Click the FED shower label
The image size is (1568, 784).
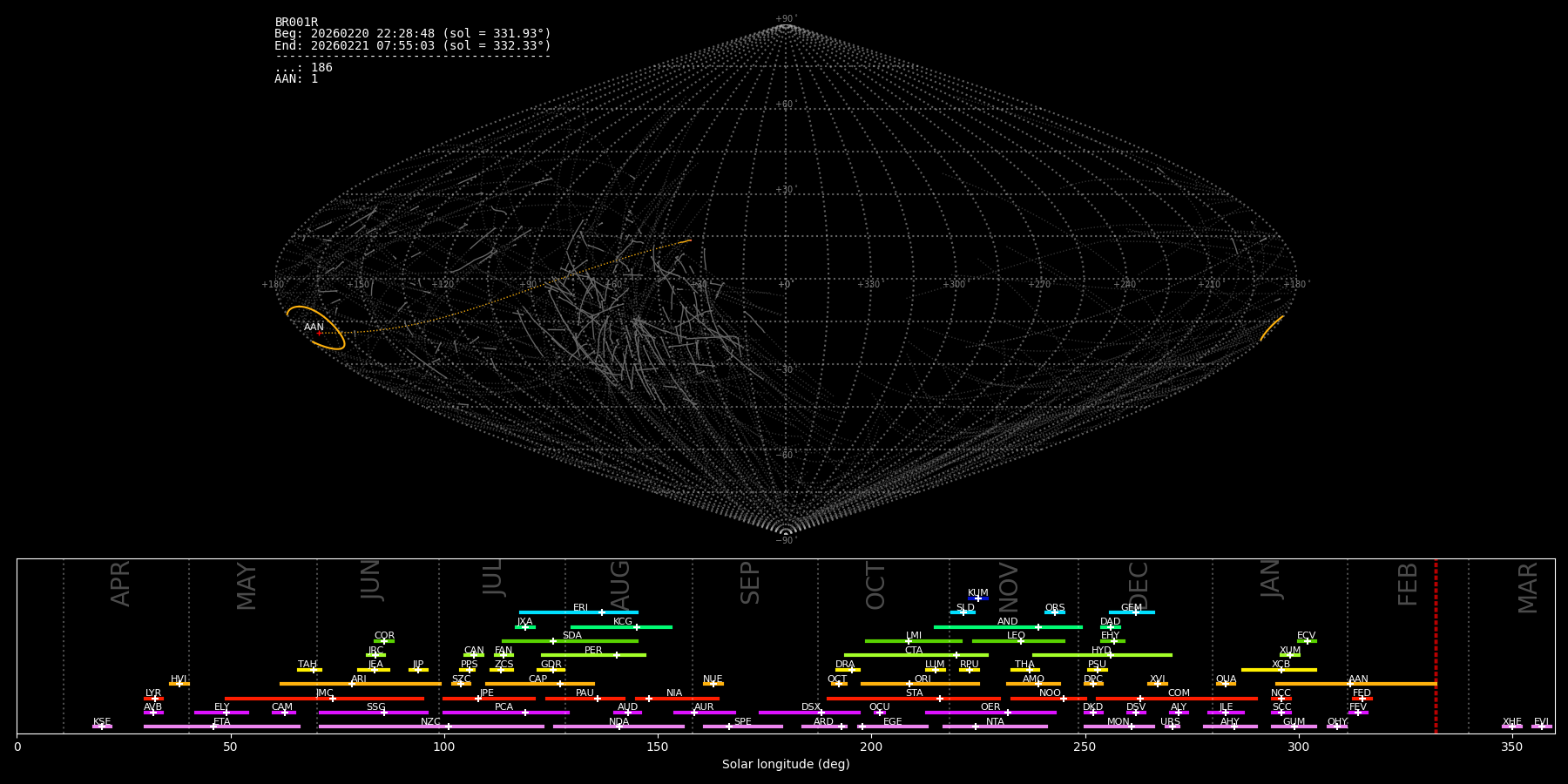coord(1362,693)
